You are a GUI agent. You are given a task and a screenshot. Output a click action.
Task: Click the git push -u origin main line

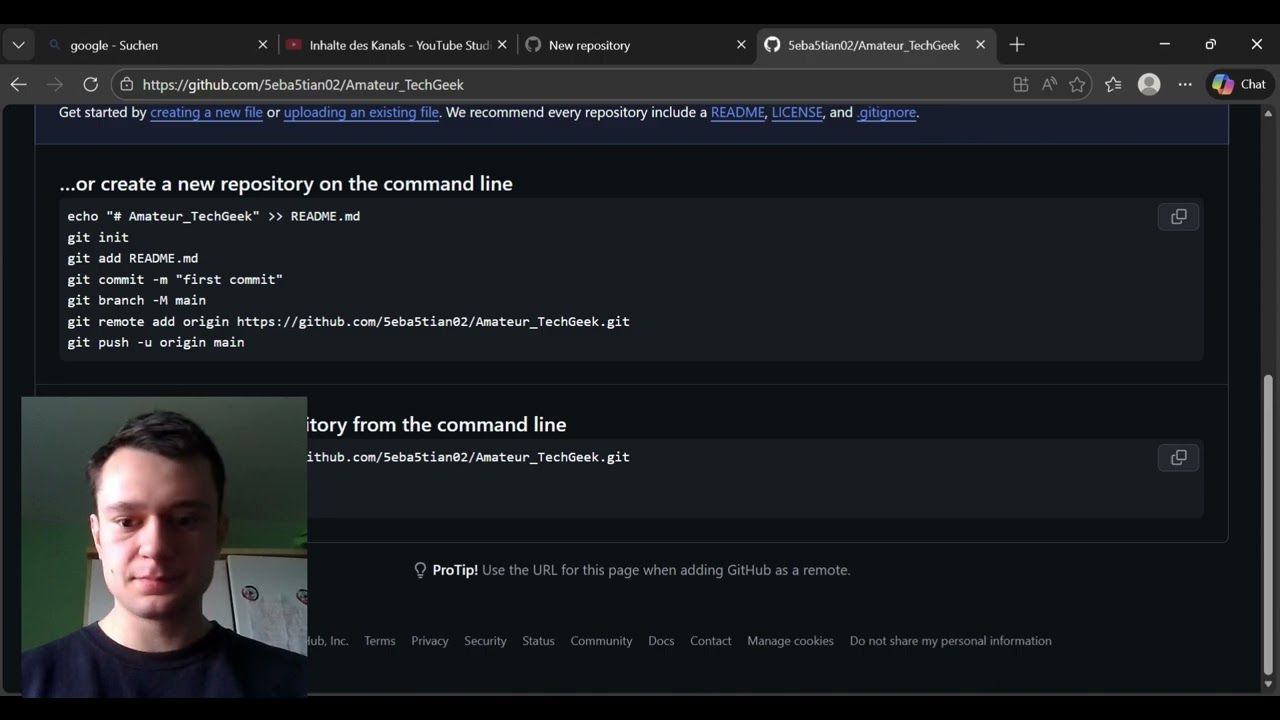pyautogui.click(x=156, y=342)
